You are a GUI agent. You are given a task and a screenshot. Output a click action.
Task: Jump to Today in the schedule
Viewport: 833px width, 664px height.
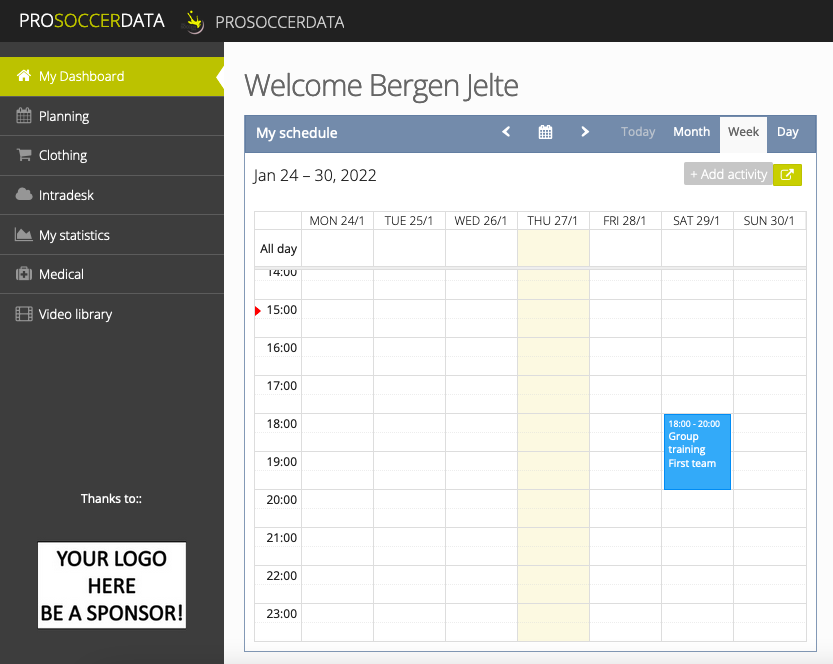click(x=638, y=132)
